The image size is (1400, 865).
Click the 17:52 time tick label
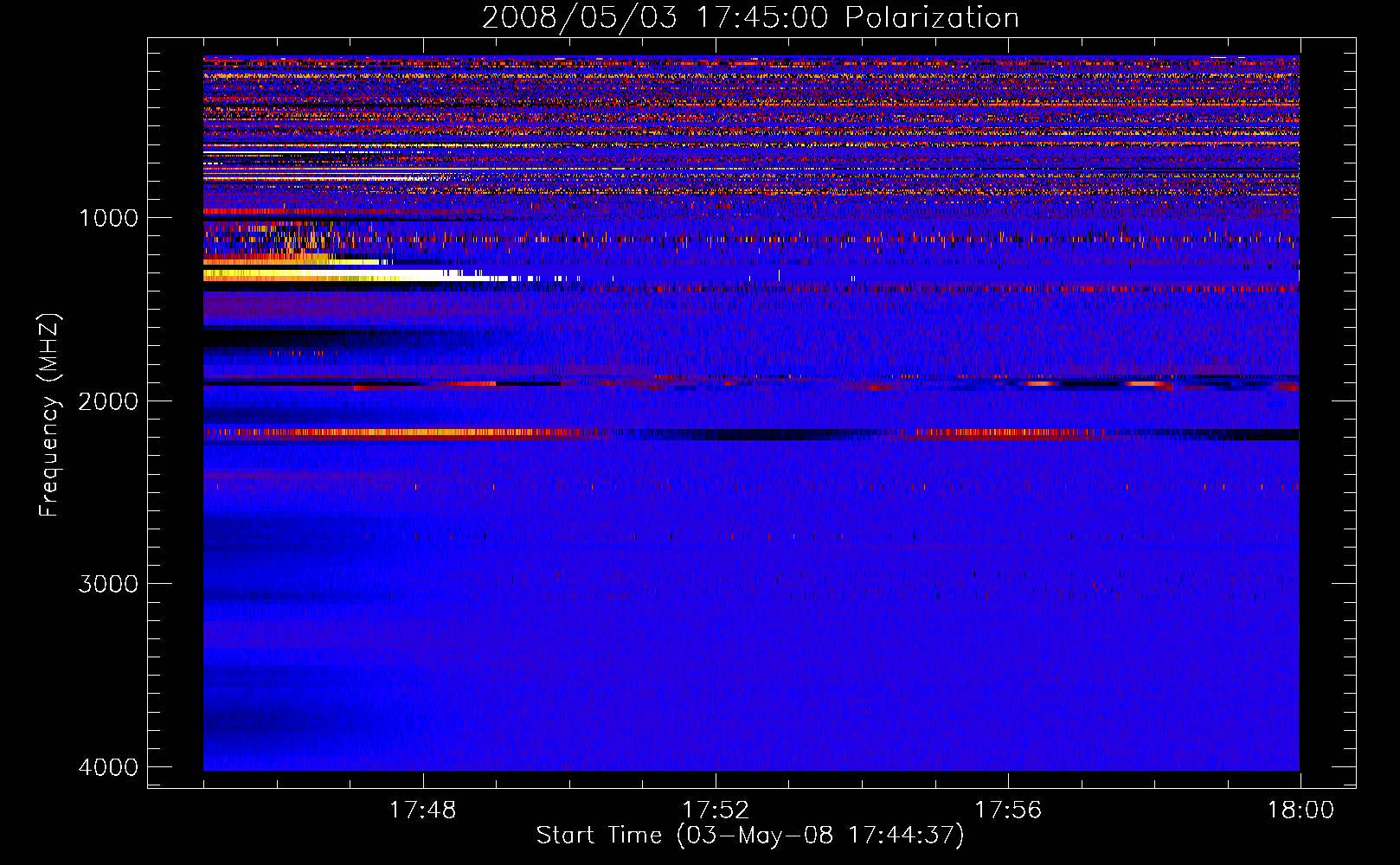pyautogui.click(x=715, y=811)
